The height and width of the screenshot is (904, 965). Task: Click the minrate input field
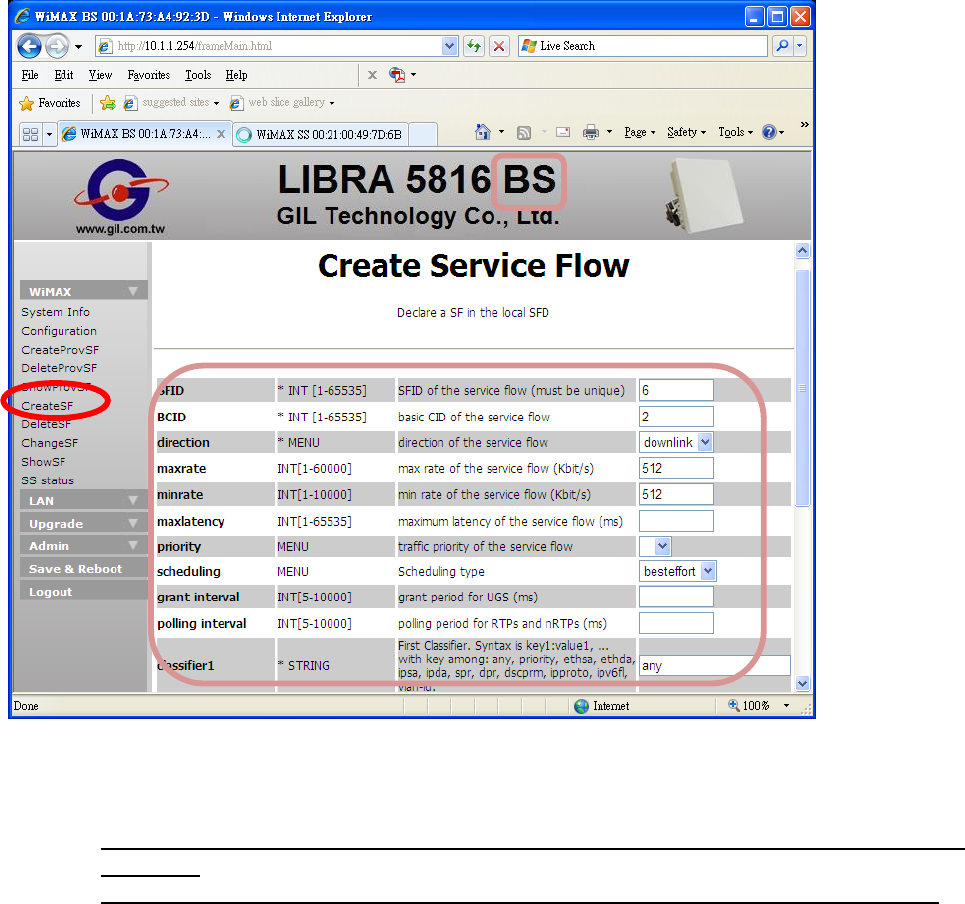[676, 494]
